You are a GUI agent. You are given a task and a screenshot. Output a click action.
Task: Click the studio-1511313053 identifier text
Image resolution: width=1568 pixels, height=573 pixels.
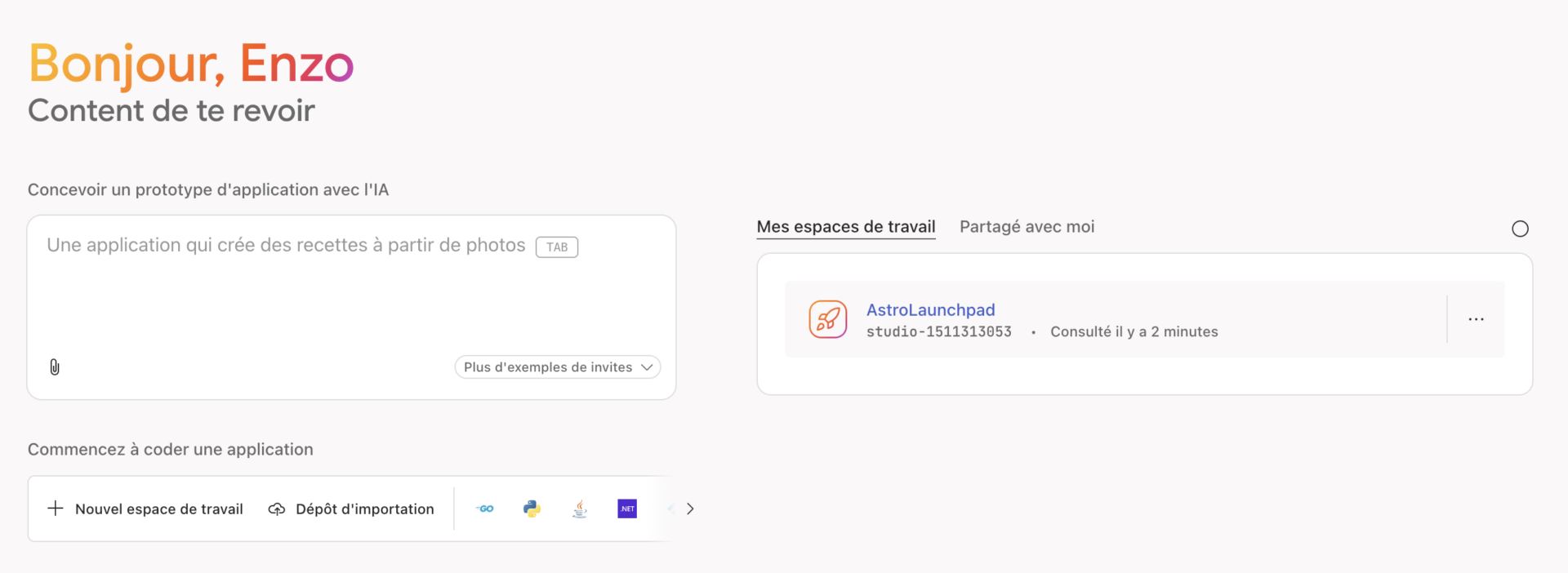coord(938,331)
